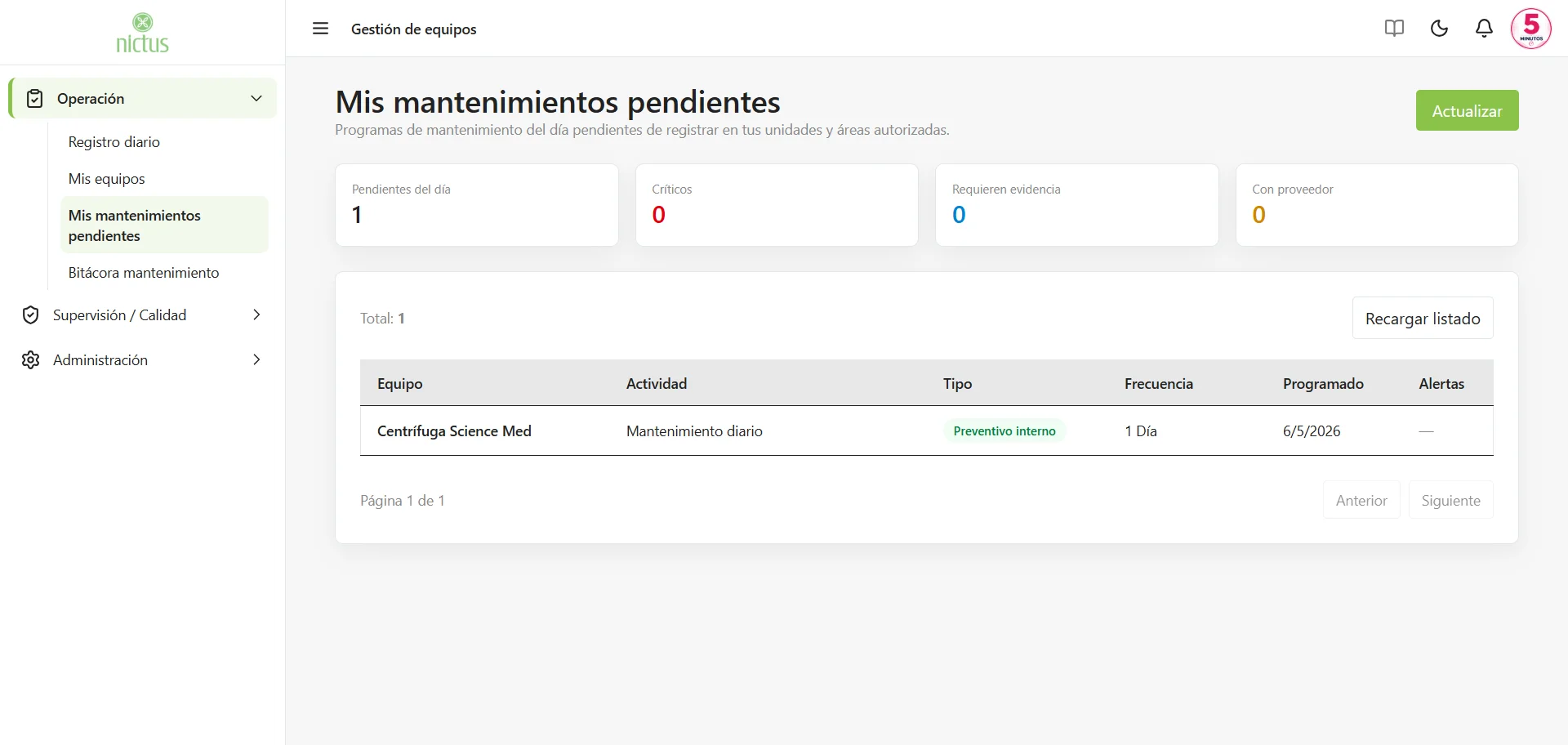Open the notifications bell
This screenshot has width=1568, height=745.
1484,29
